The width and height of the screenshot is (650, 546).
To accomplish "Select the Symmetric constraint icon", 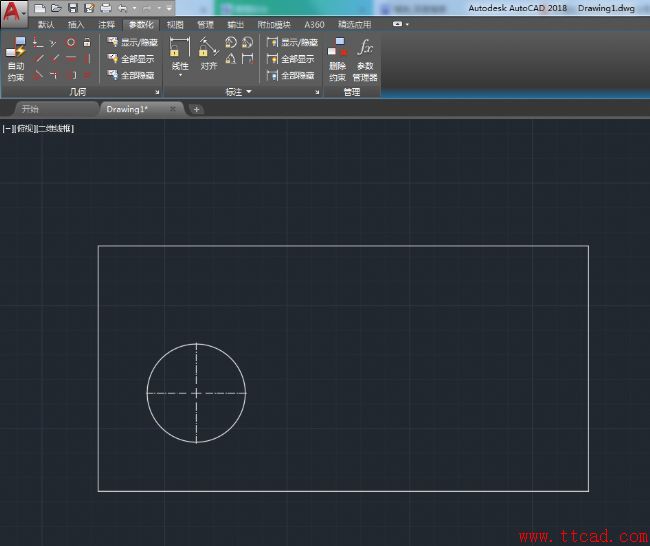I will coord(71,75).
